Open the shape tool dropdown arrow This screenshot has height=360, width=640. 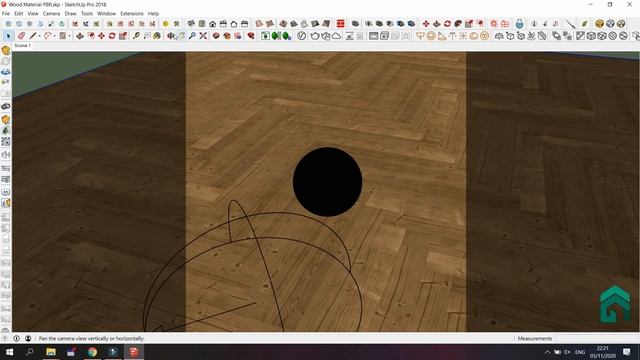(x=69, y=36)
